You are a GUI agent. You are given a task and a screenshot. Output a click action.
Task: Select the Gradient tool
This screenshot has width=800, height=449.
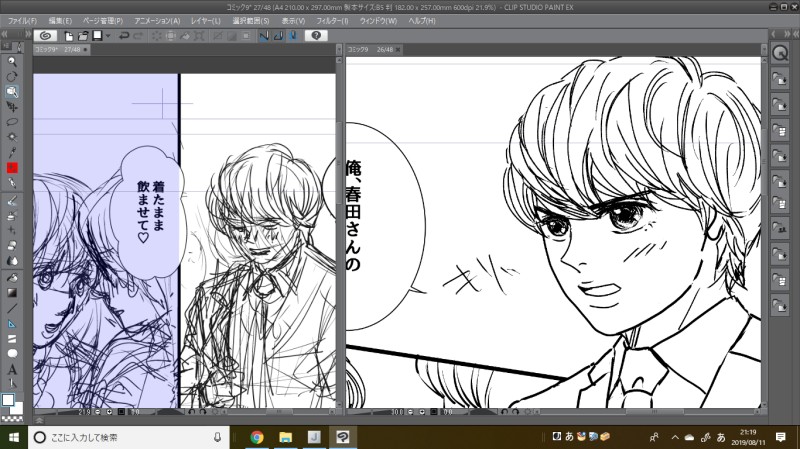click(12, 293)
